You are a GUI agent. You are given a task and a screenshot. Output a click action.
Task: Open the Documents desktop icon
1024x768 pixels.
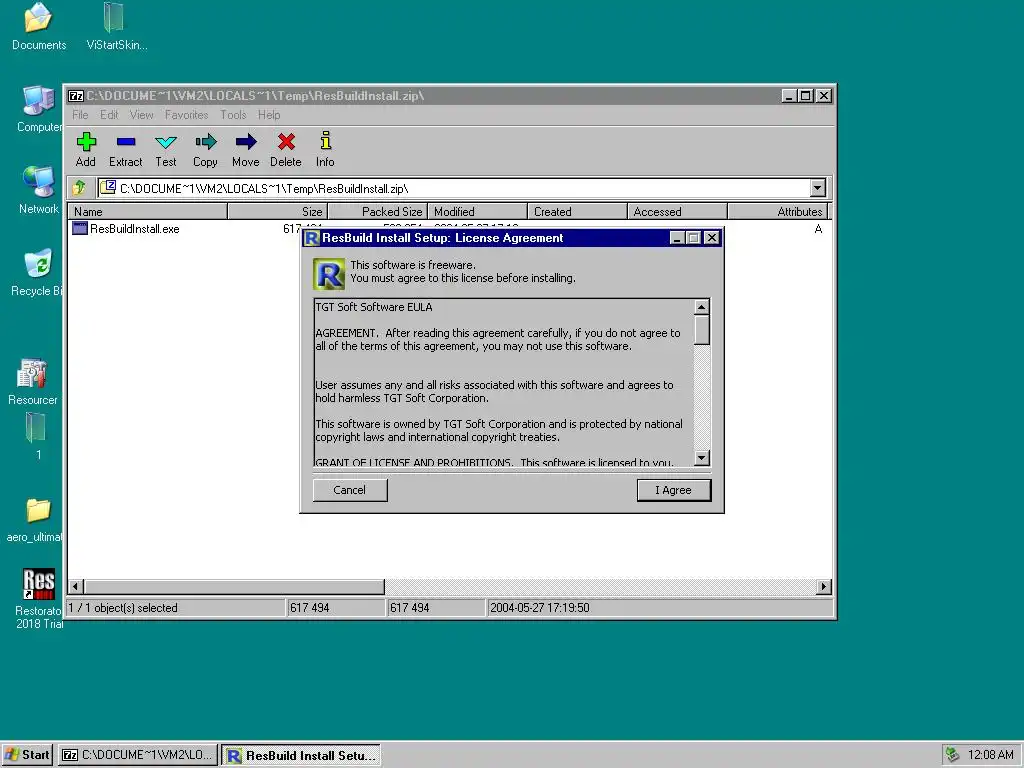37,18
